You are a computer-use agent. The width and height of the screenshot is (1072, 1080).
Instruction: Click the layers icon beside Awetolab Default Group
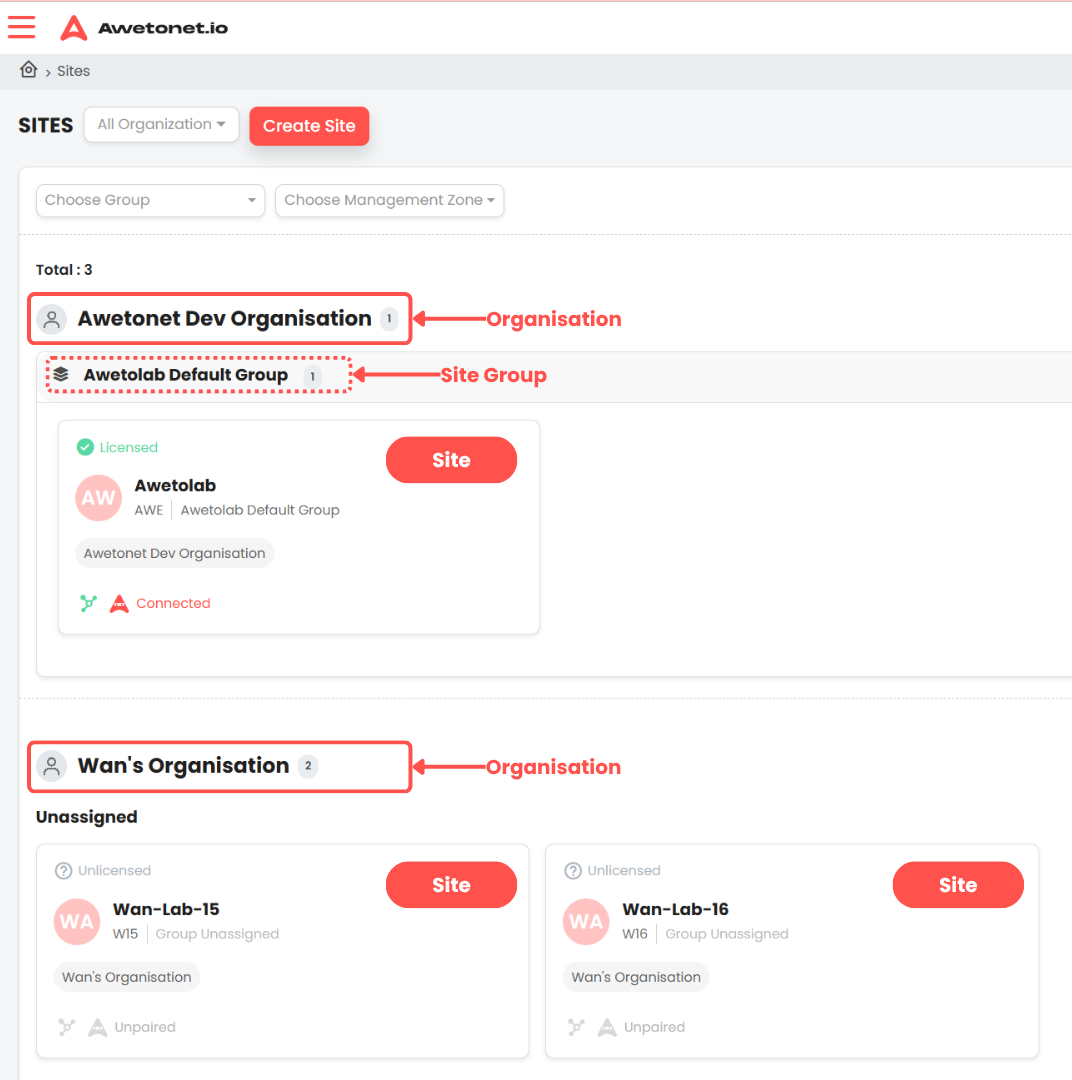click(61, 374)
